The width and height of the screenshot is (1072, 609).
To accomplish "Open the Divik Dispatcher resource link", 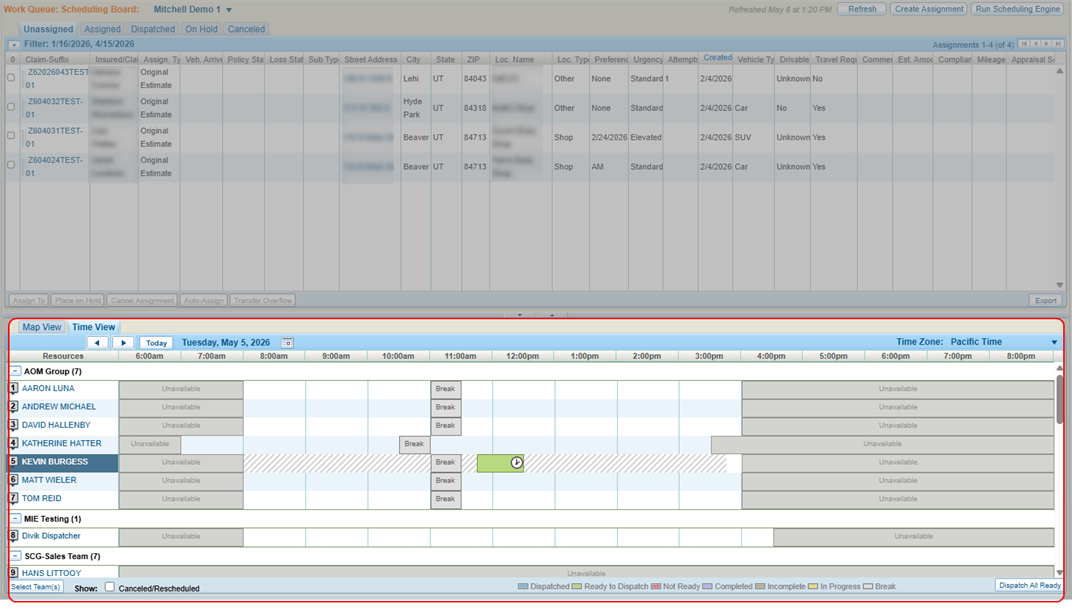I will 51,536.
